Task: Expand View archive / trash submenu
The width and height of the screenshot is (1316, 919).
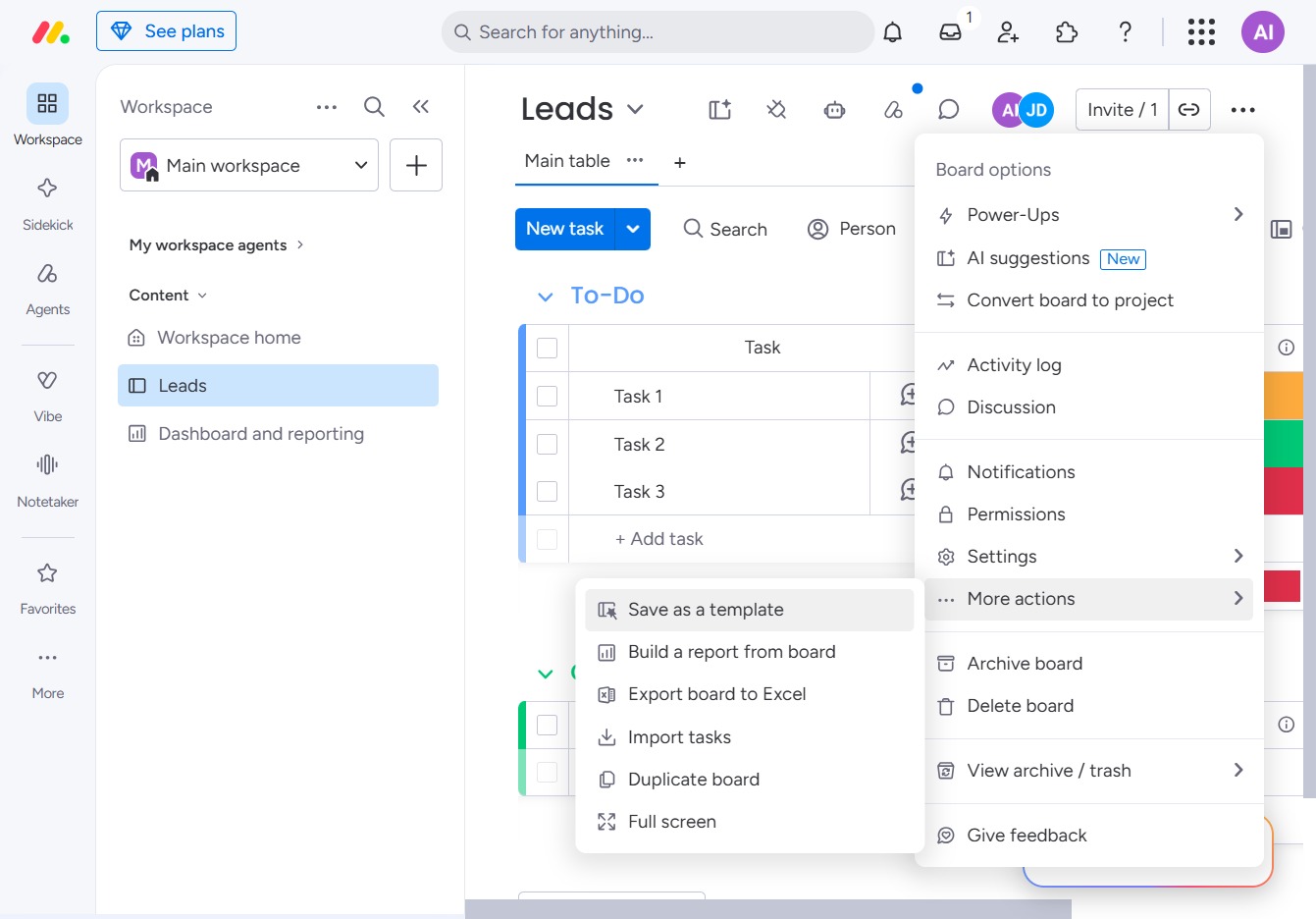Action: (x=1089, y=771)
